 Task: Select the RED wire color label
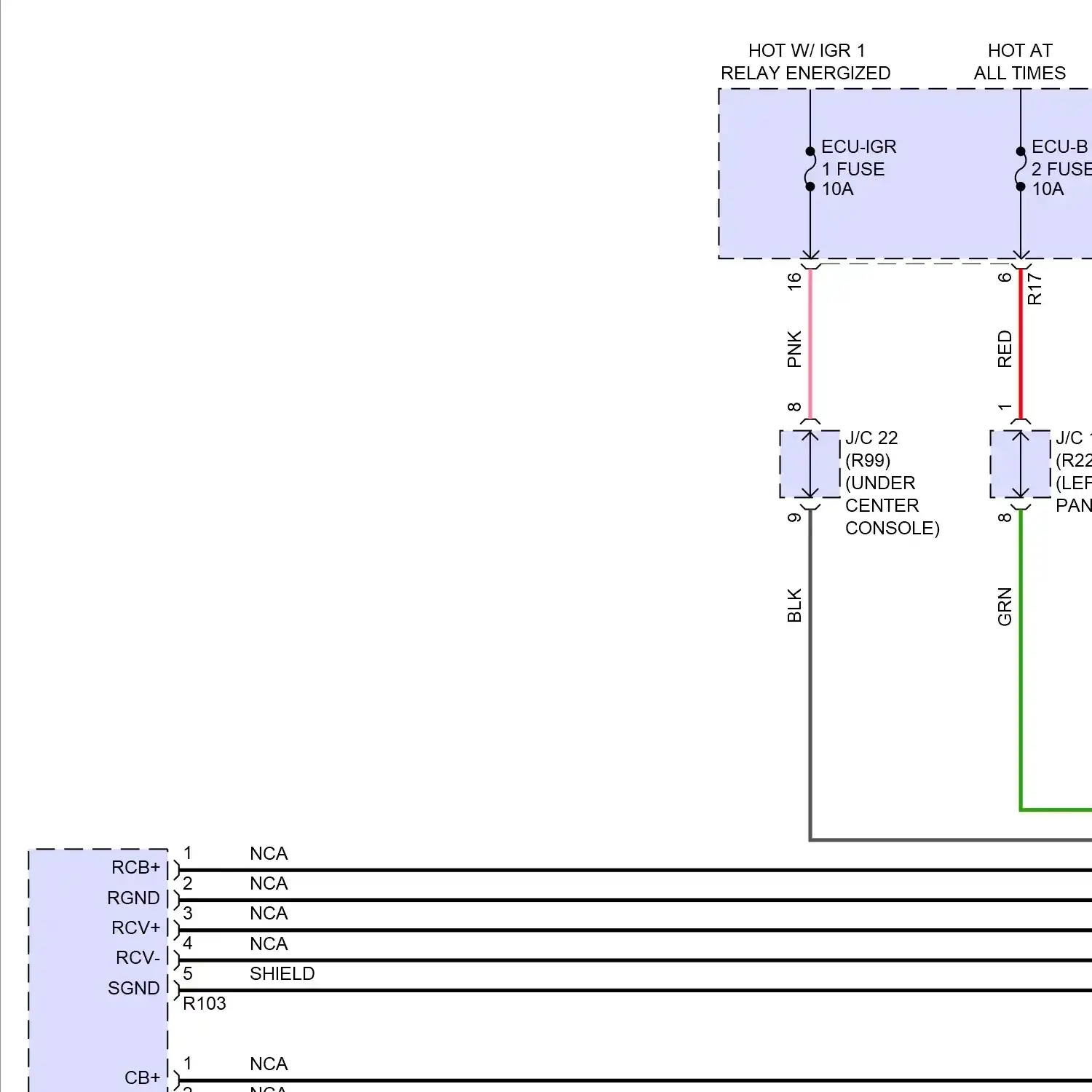click(1005, 349)
